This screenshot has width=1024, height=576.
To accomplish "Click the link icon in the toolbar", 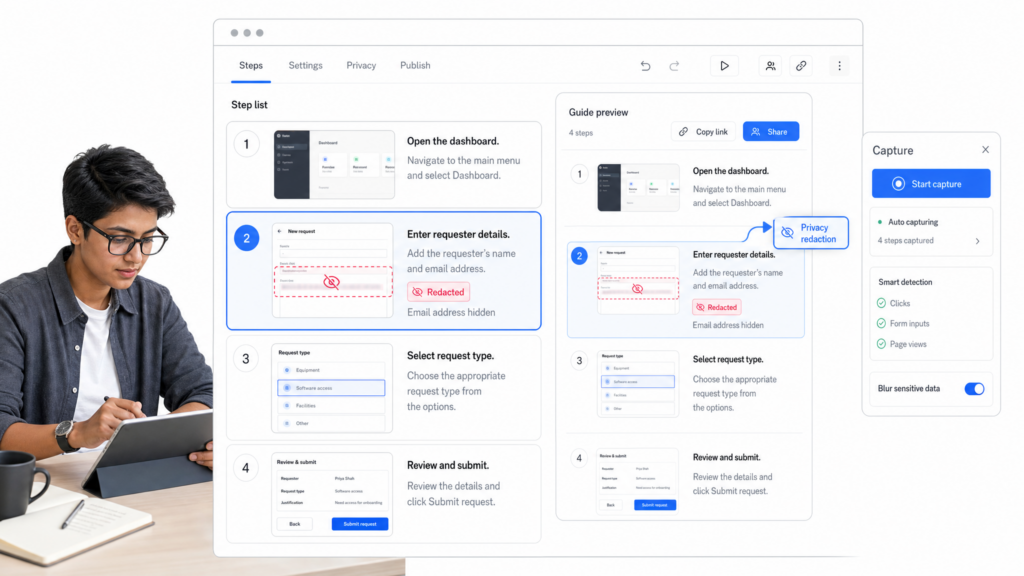I will click(x=801, y=66).
